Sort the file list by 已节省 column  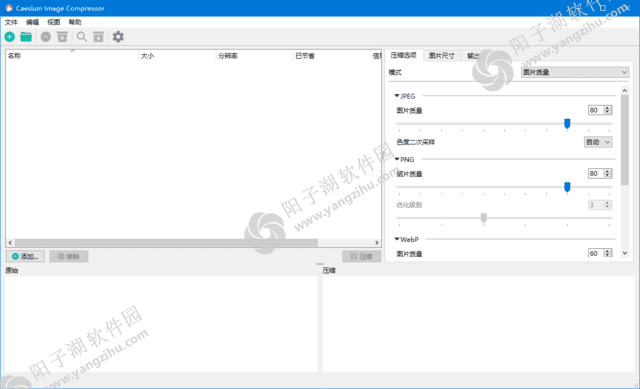tap(331, 56)
